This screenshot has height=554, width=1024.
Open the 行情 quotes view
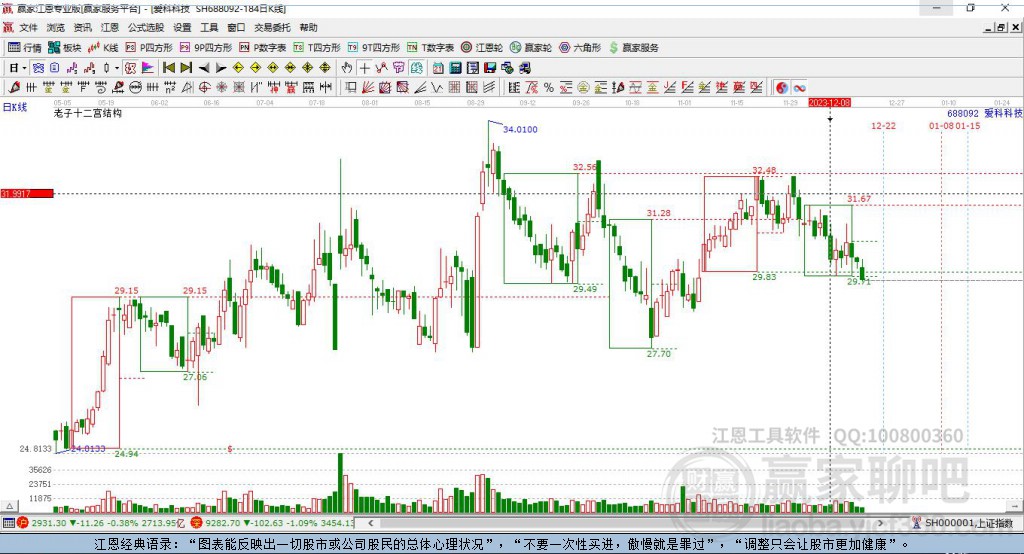pyautogui.click(x=24, y=48)
